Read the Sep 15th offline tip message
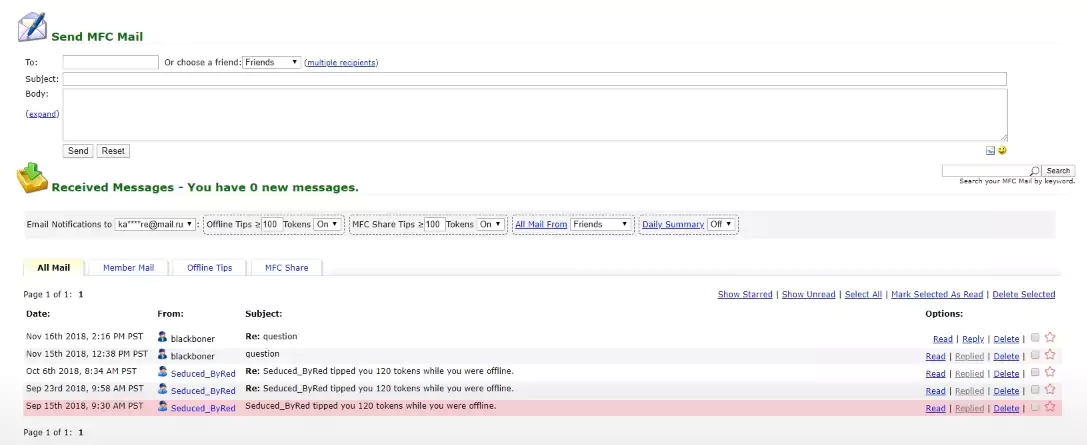 935,408
